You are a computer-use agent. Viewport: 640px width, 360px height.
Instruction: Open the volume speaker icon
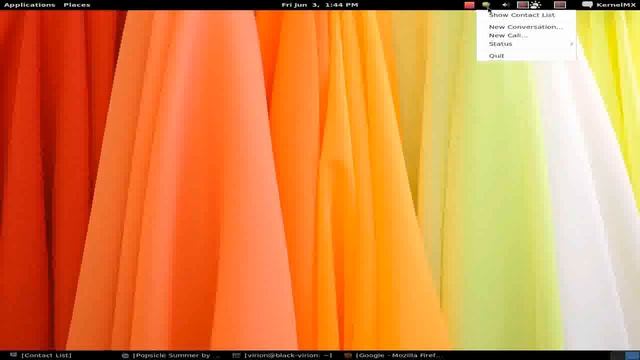pos(505,5)
